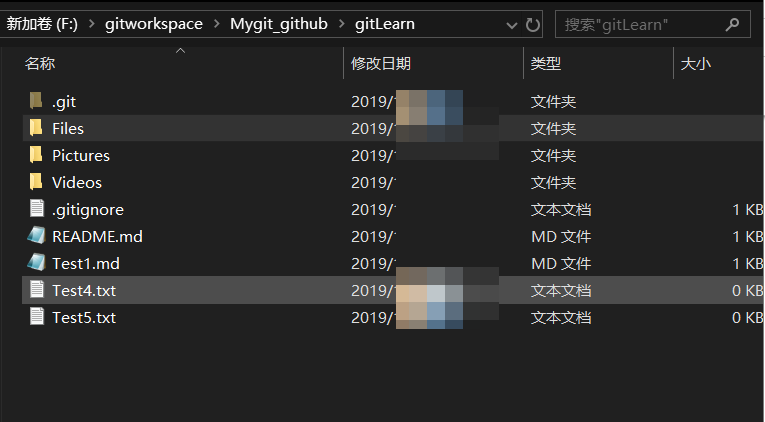Click the Videos folder icon
Screen dimensions: 765x422
pos(36,182)
